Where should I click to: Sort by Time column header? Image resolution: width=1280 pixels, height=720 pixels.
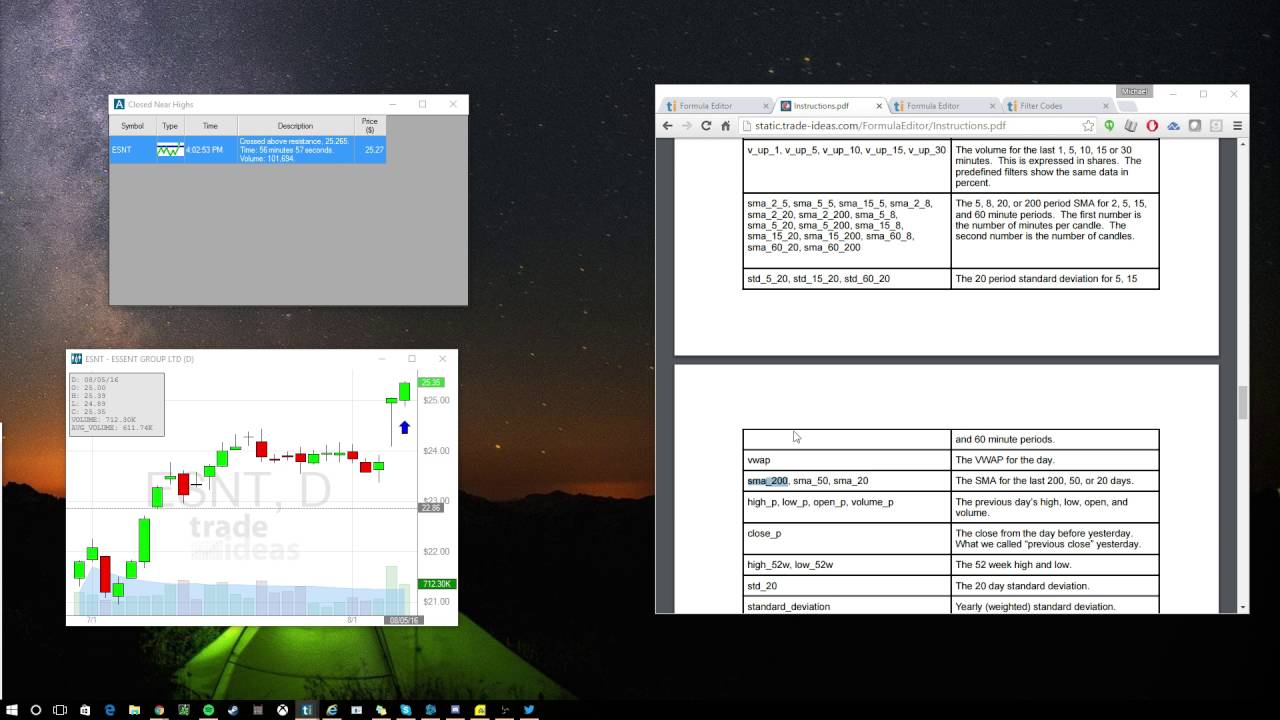point(210,126)
